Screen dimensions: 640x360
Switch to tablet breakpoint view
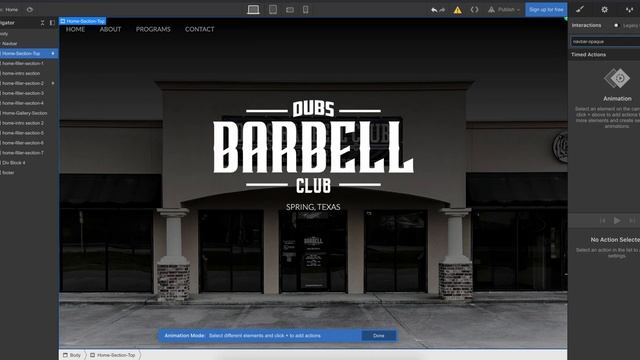273,9
